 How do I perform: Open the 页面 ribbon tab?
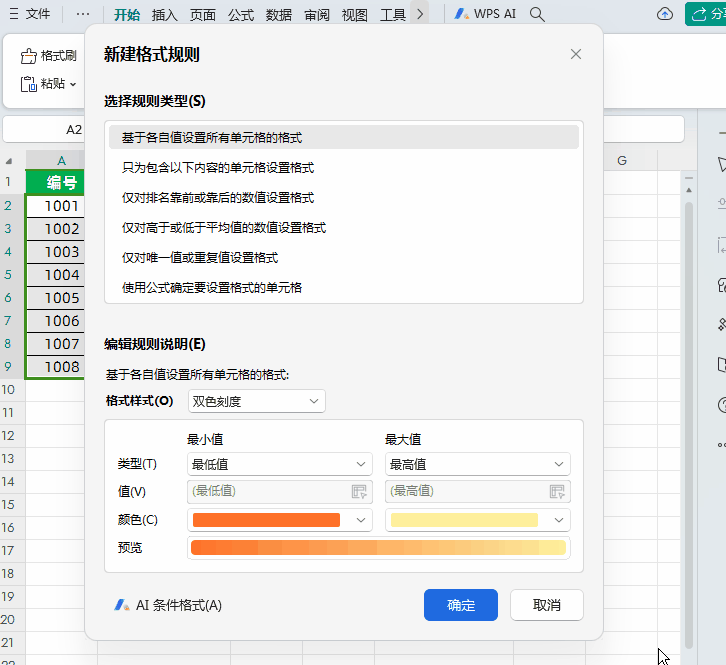pos(202,14)
